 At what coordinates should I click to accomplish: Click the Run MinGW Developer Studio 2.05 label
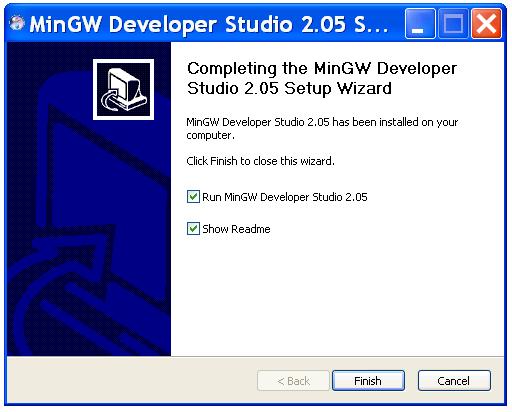[x=285, y=197]
